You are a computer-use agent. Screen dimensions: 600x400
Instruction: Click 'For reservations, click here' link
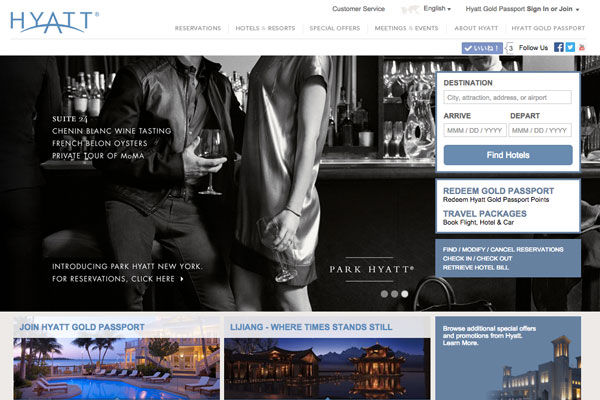tap(118, 279)
